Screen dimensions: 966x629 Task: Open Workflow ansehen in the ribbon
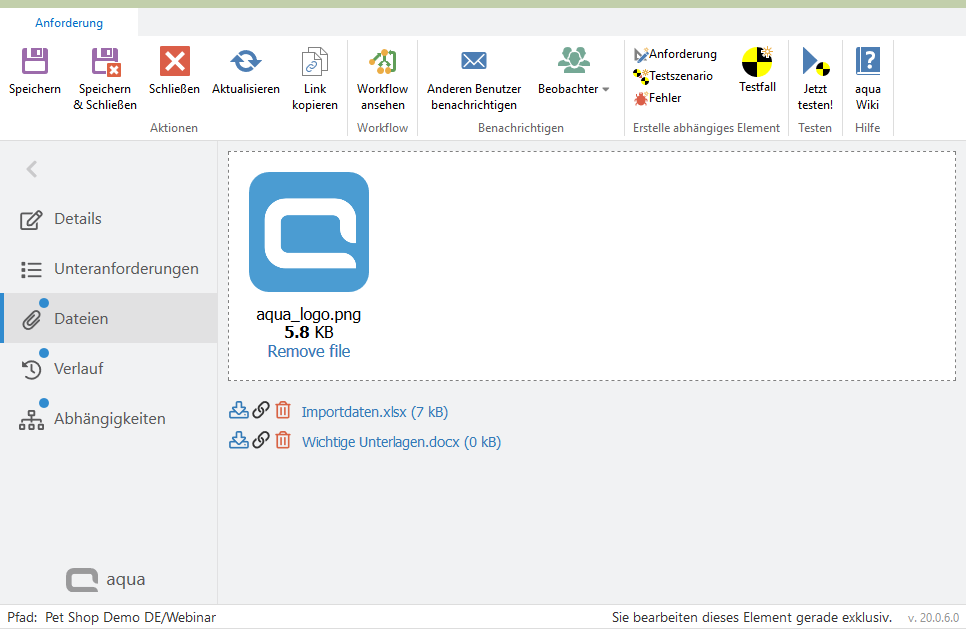pos(382,62)
